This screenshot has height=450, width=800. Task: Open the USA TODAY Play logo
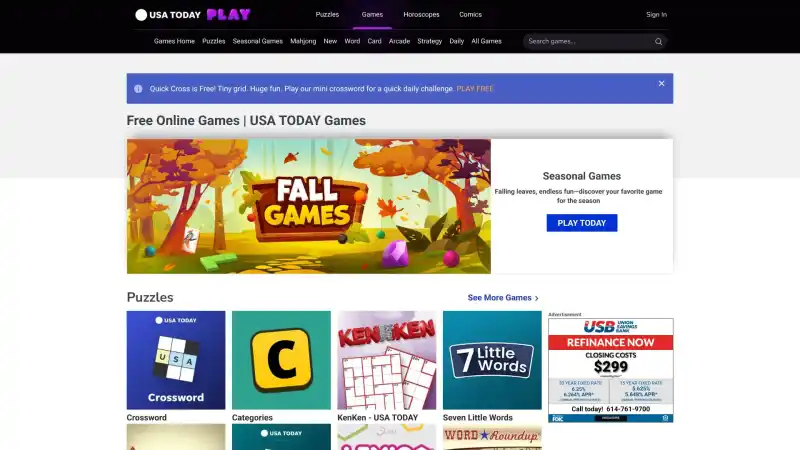tap(193, 14)
